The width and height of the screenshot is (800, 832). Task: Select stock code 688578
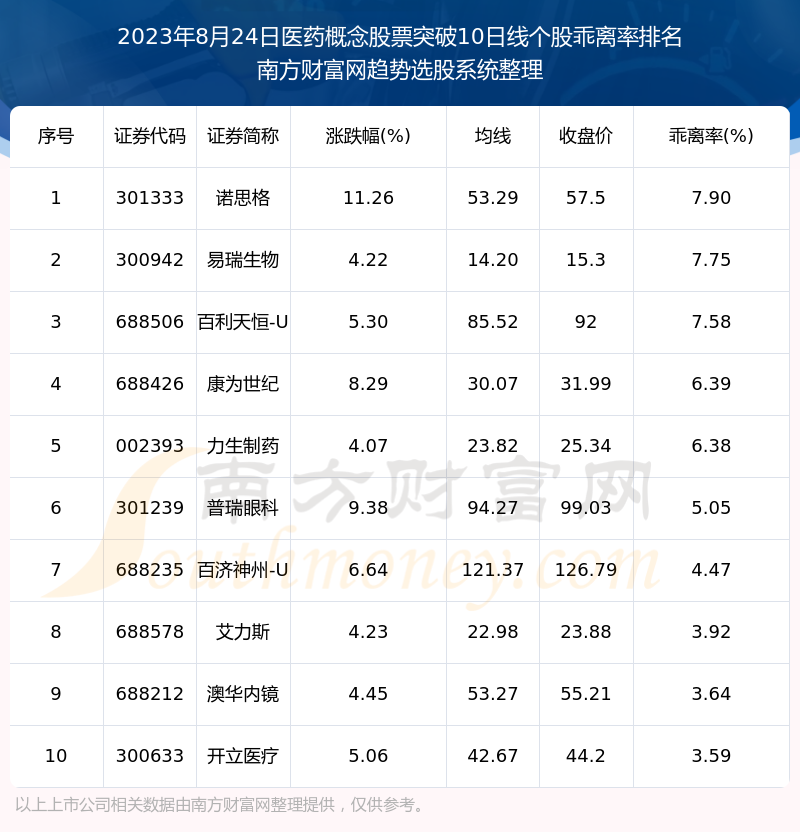tap(150, 632)
